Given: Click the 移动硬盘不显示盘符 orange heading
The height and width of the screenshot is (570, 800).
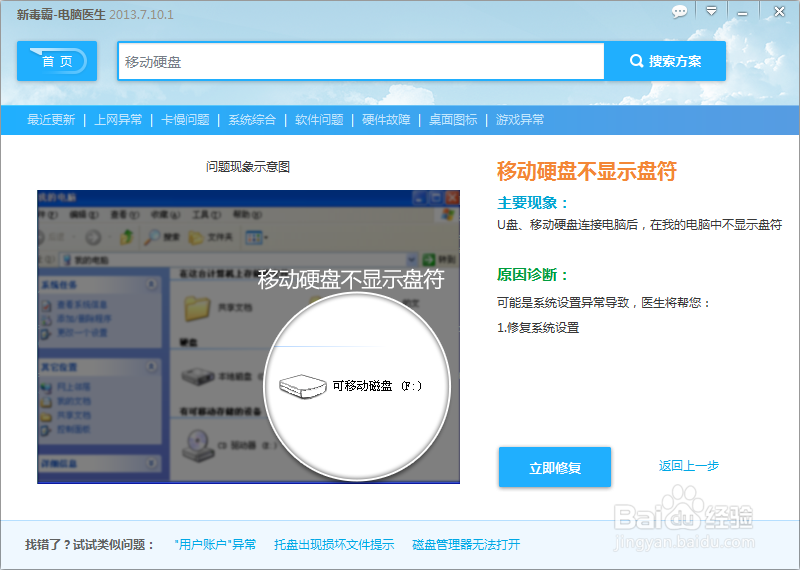Looking at the screenshot, I should point(587,171).
